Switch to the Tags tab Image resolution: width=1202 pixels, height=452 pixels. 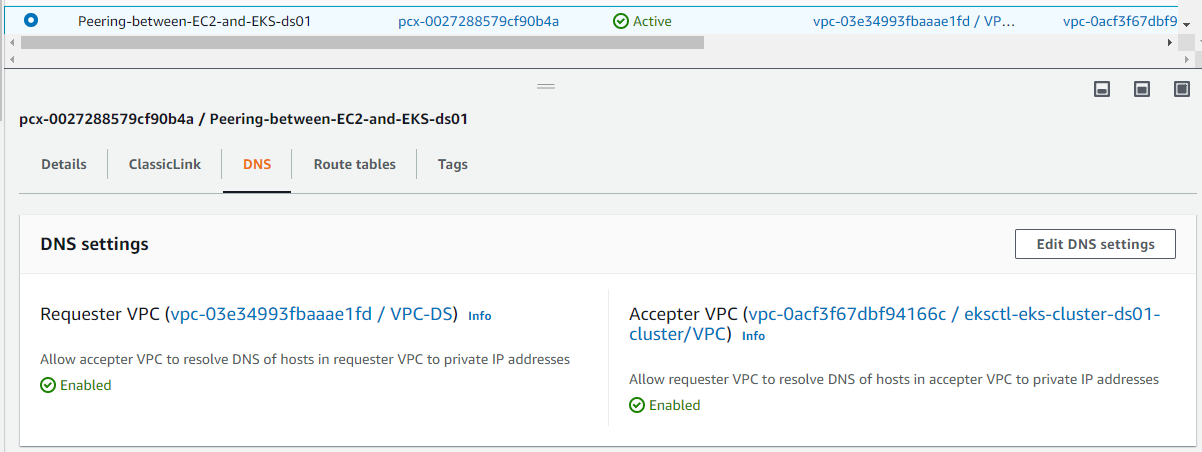[x=452, y=164]
